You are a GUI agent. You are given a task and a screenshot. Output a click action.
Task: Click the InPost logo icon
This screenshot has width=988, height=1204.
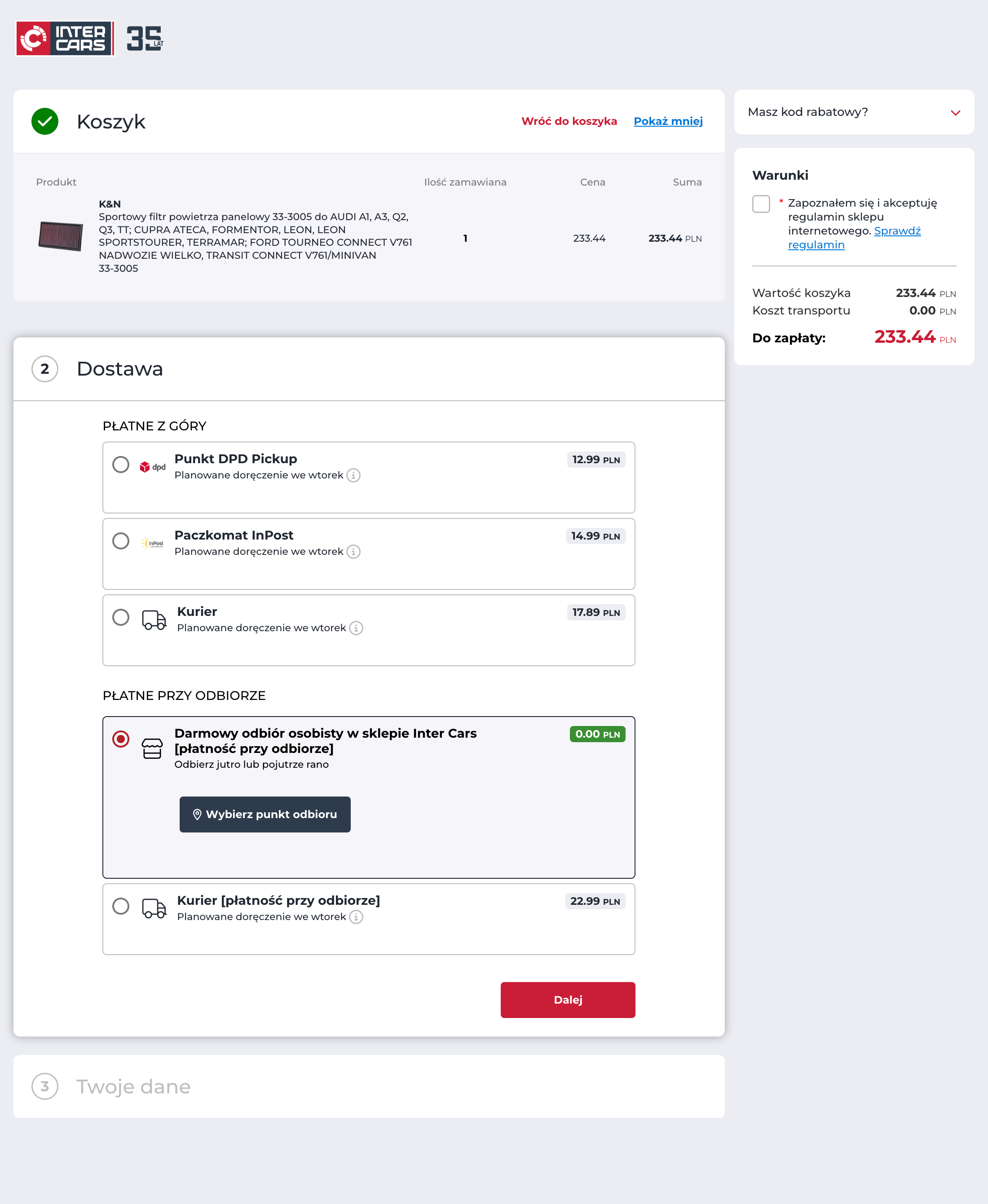coord(153,543)
